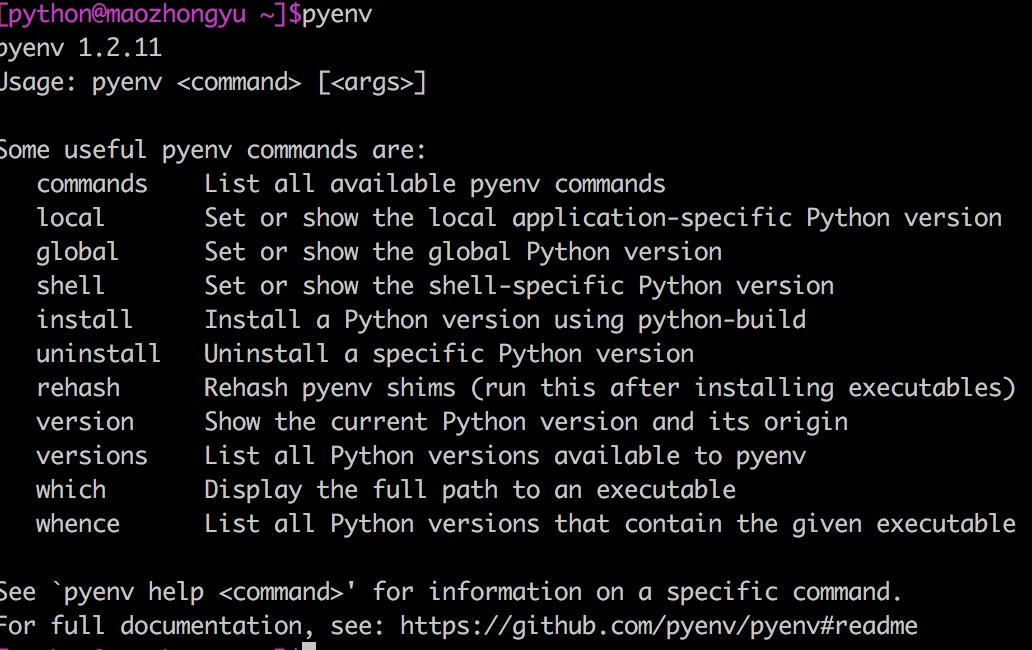This screenshot has width=1032, height=650.
Task: Click the 'Rehash pyenv shims' description
Action: coord(610,388)
